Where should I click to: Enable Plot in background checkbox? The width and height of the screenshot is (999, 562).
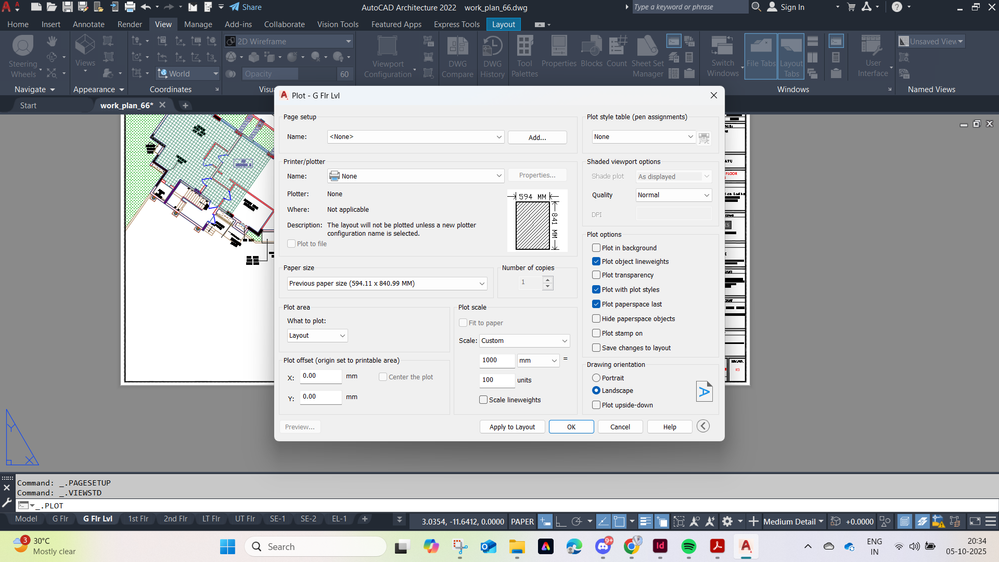point(597,248)
